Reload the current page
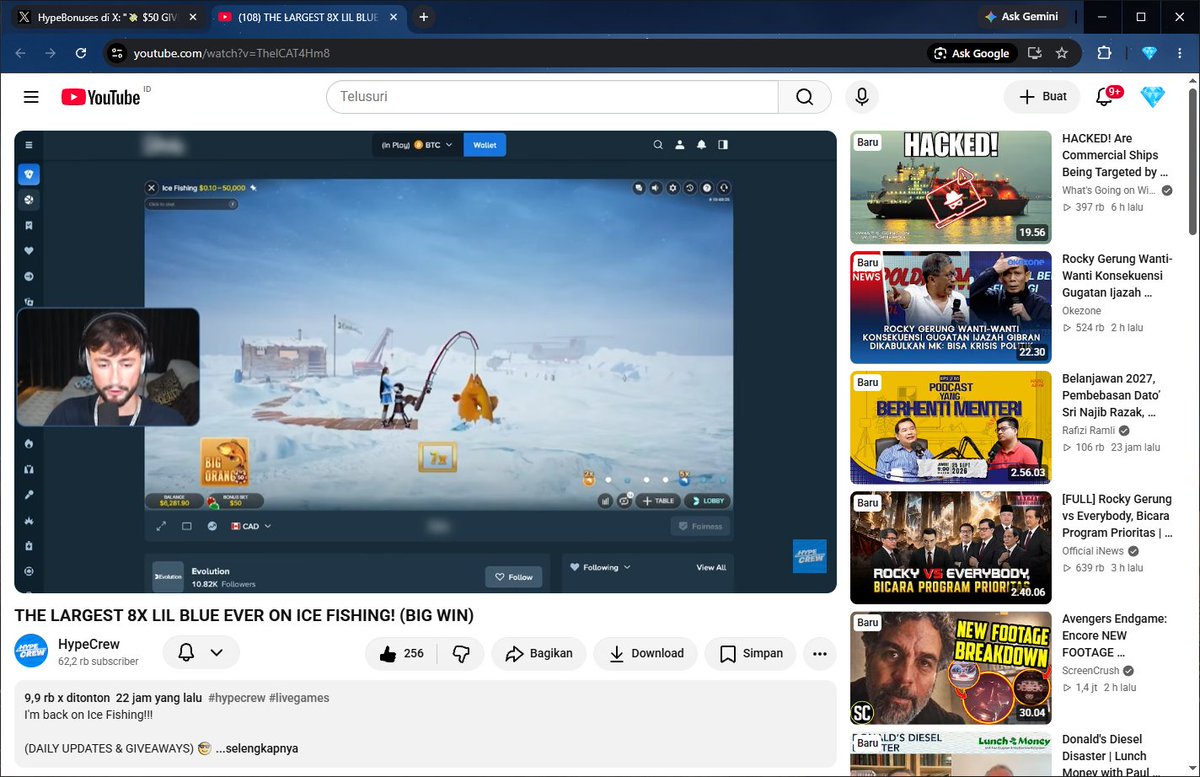 pyautogui.click(x=81, y=53)
